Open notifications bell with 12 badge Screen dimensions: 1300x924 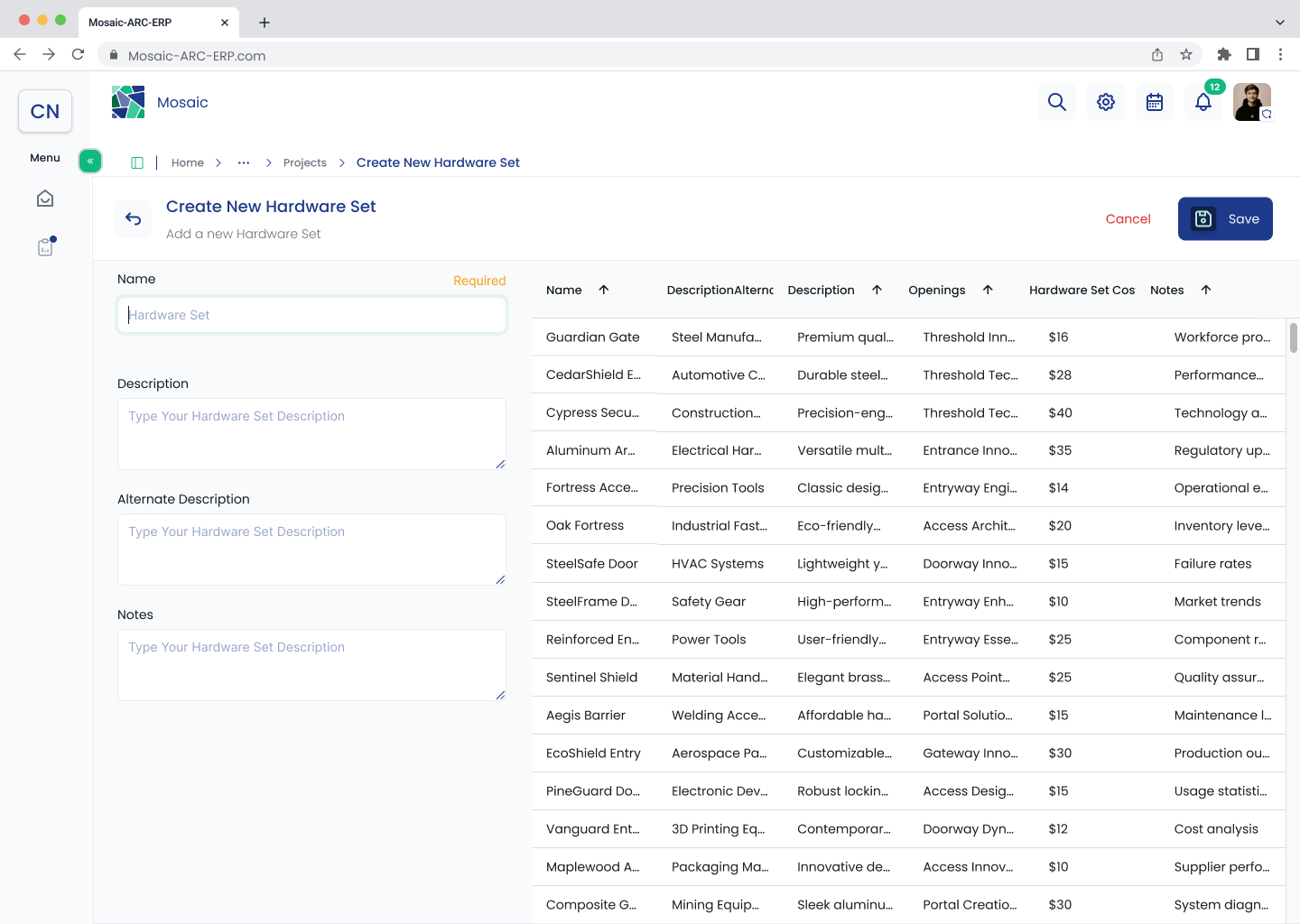pos(1203,102)
